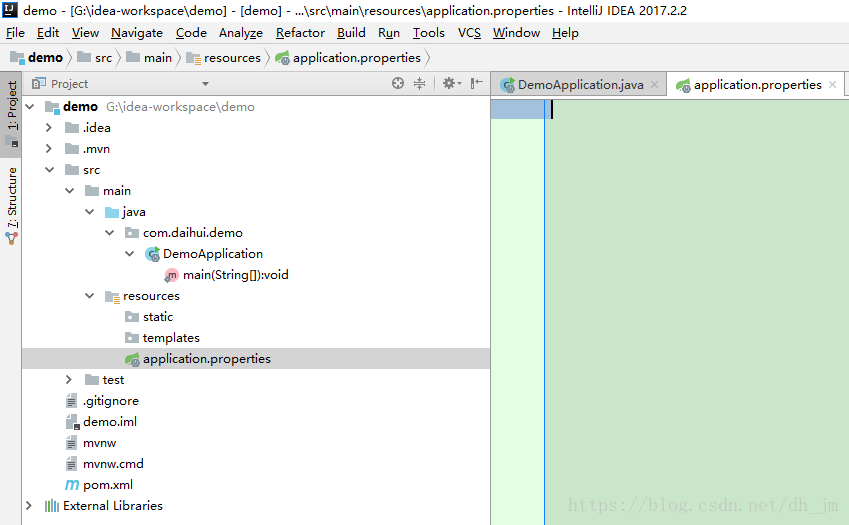The image size is (849, 525).
Task: Collapse the main folder node
Action: point(70,191)
